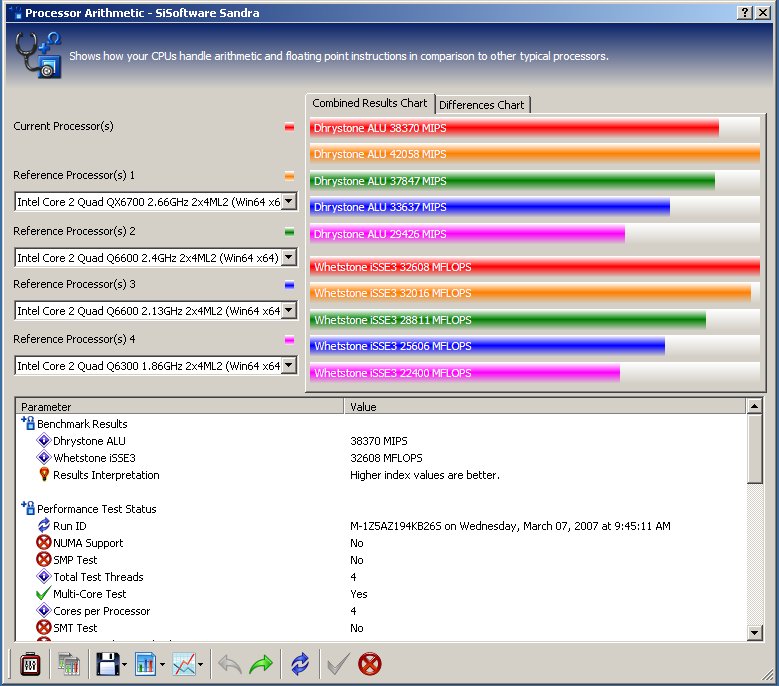The image size is (779, 686).
Task: Click the orange Dhrystone ALU 42058 MIPS bar
Action: point(535,153)
